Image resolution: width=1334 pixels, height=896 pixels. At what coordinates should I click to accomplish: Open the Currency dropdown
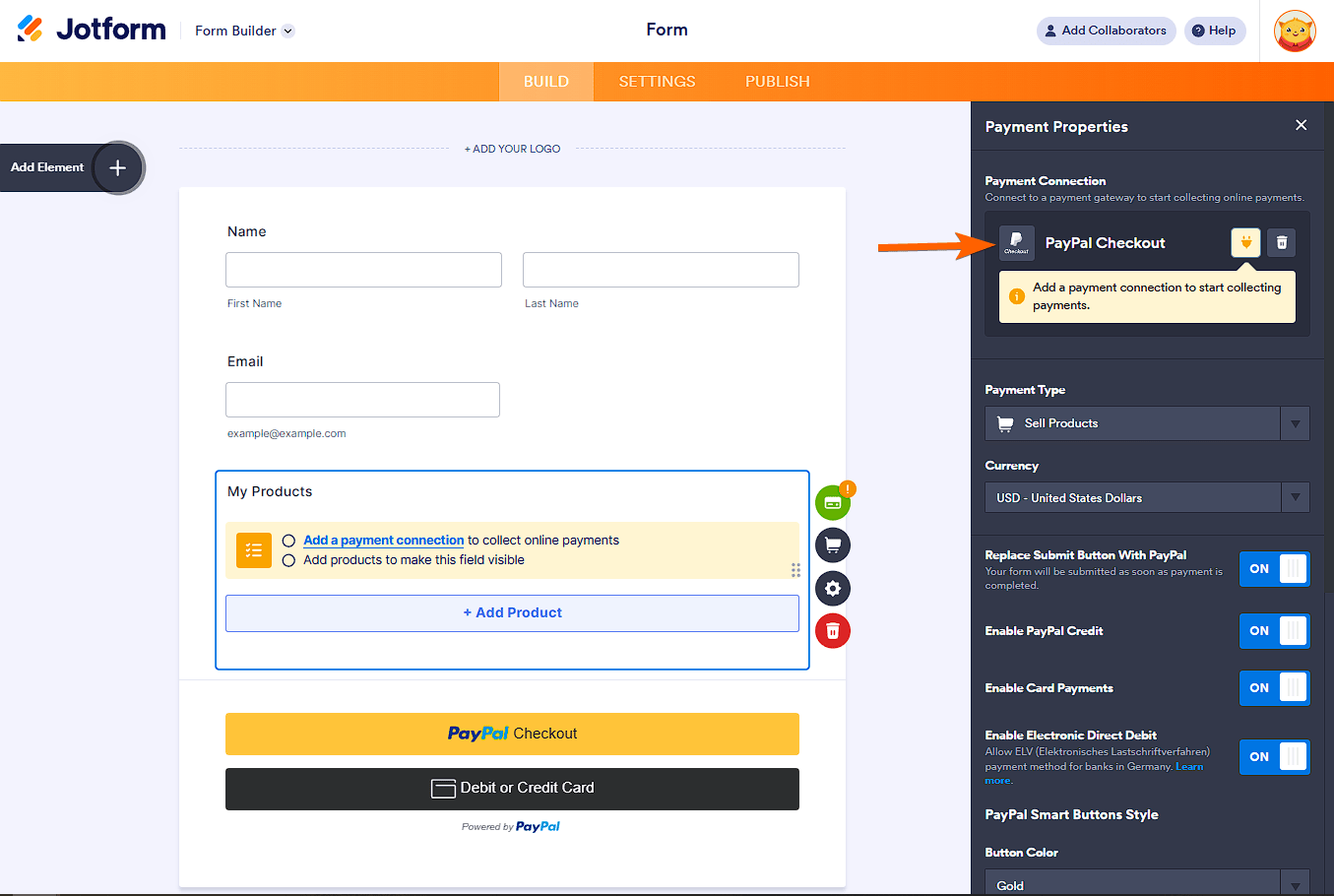coord(1148,498)
